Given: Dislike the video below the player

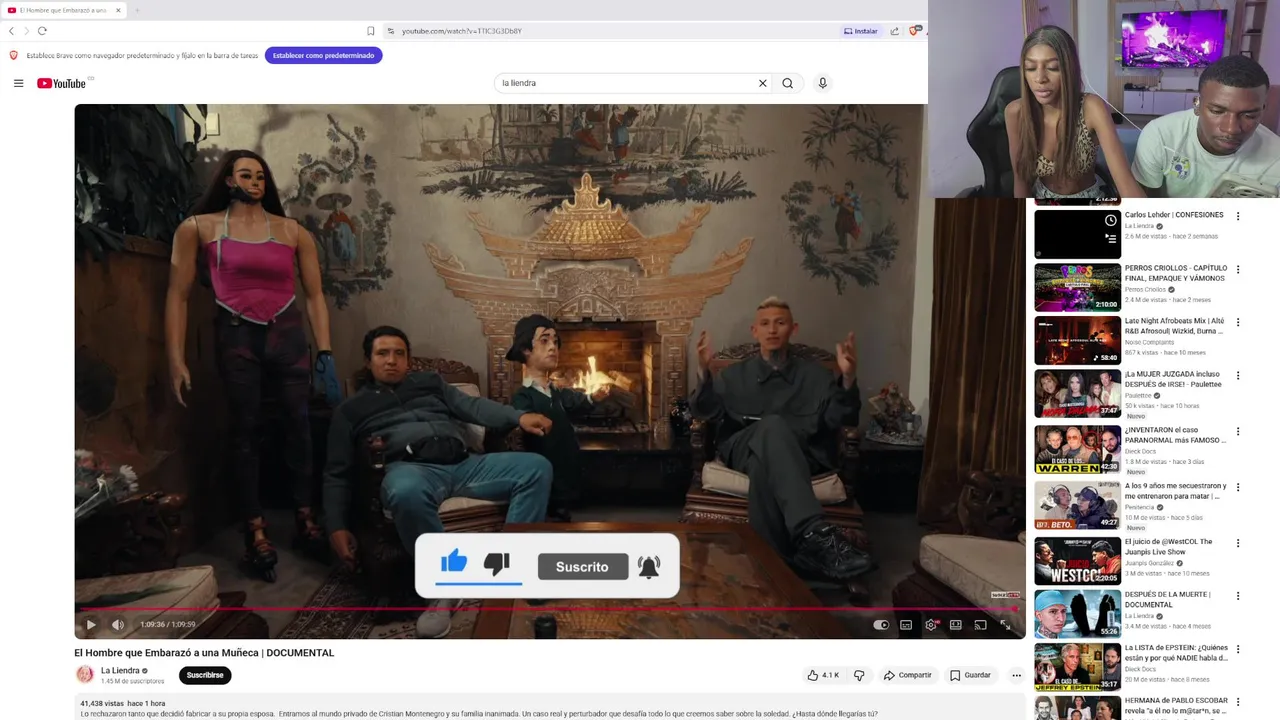Looking at the screenshot, I should pyautogui.click(x=859, y=675).
